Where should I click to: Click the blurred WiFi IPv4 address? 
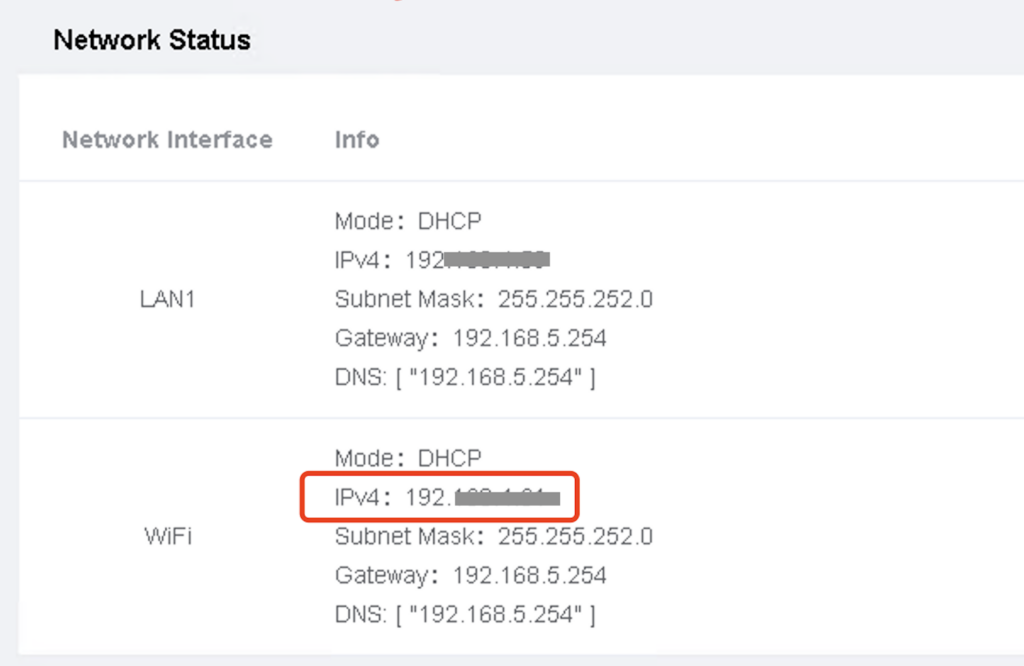click(506, 497)
